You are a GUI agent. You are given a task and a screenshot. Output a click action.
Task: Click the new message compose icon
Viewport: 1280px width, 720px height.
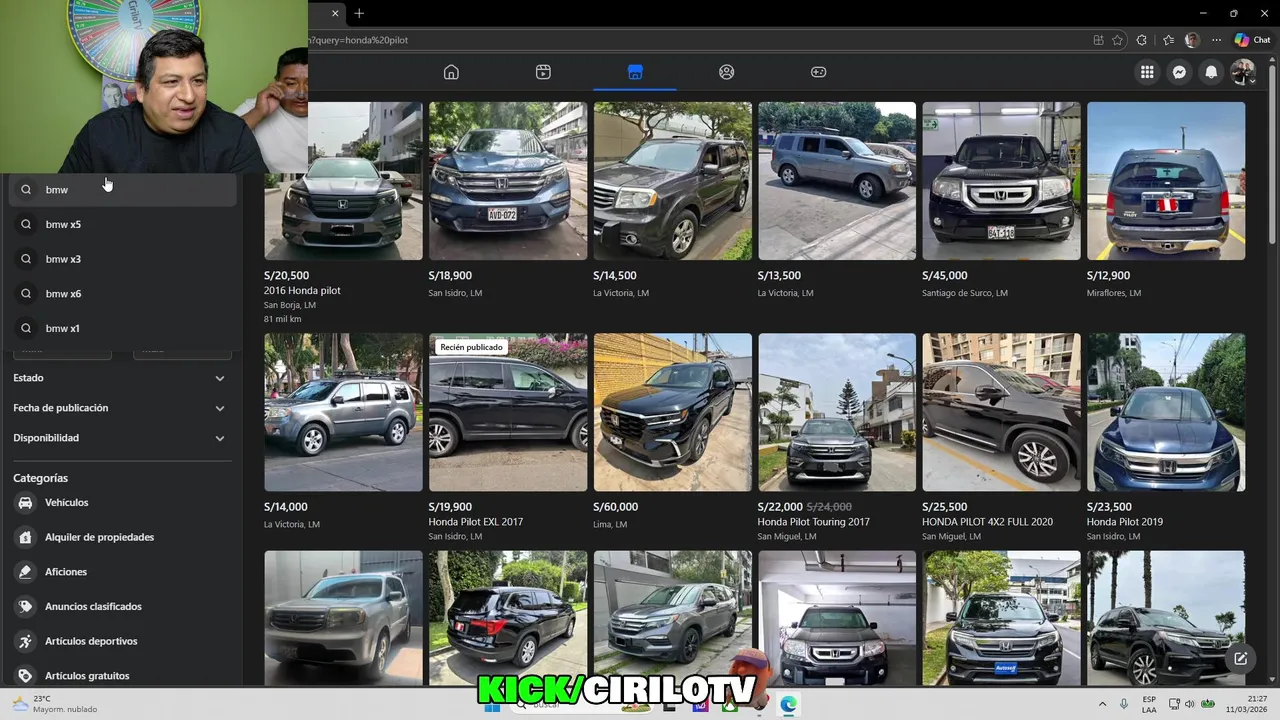(1240, 658)
